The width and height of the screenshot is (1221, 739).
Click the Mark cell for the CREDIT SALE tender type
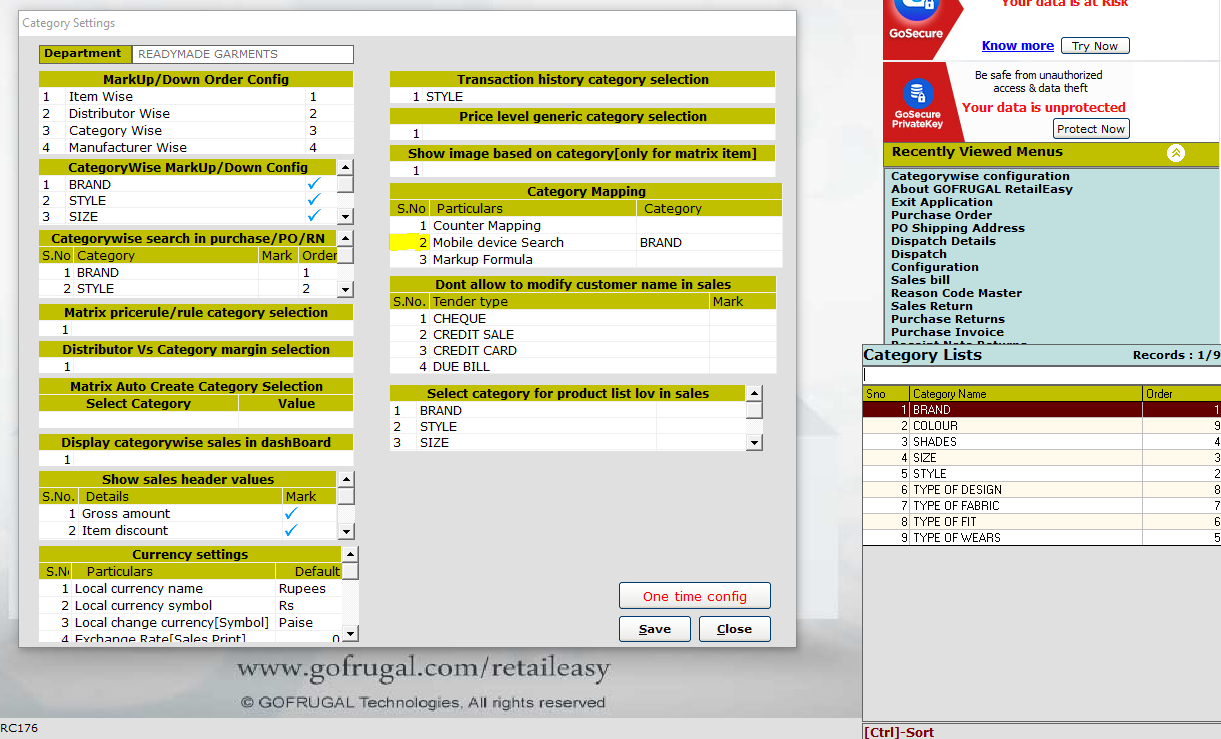click(742, 334)
